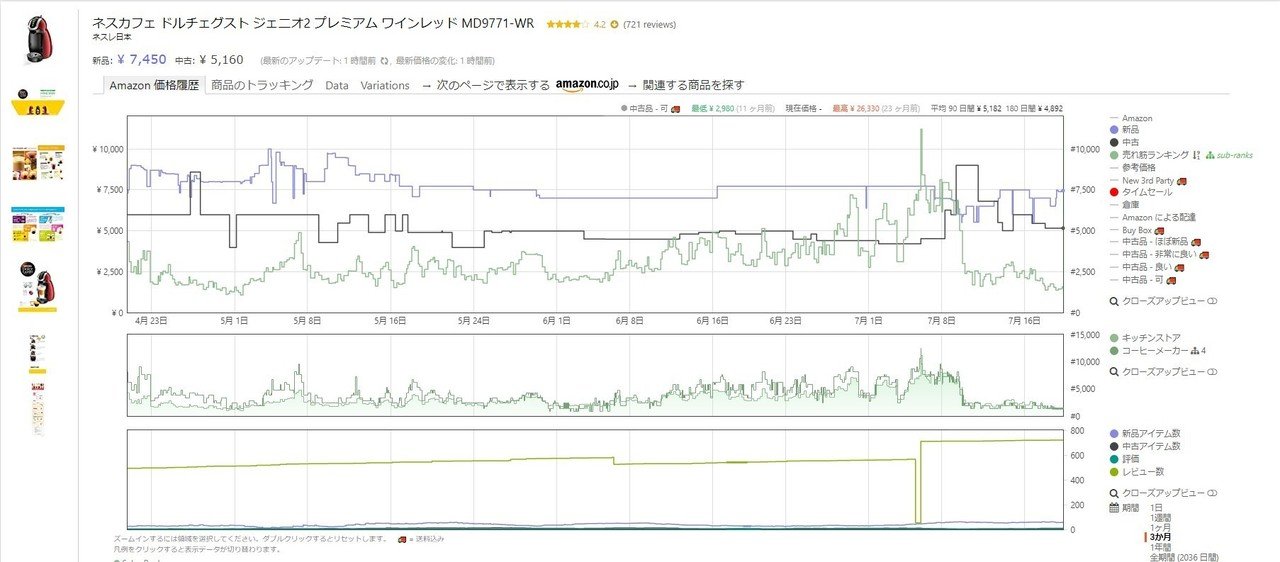The height and width of the screenshot is (562, 1280).
Task: Click the 最高 ¥26,330 stat label
Action: (857, 108)
